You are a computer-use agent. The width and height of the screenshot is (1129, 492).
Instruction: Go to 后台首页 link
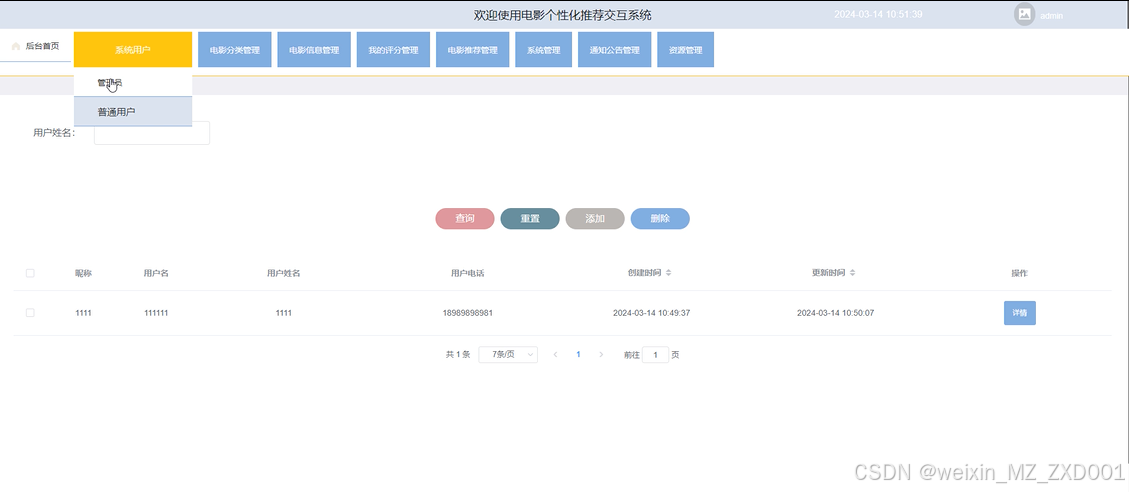tap(42, 46)
